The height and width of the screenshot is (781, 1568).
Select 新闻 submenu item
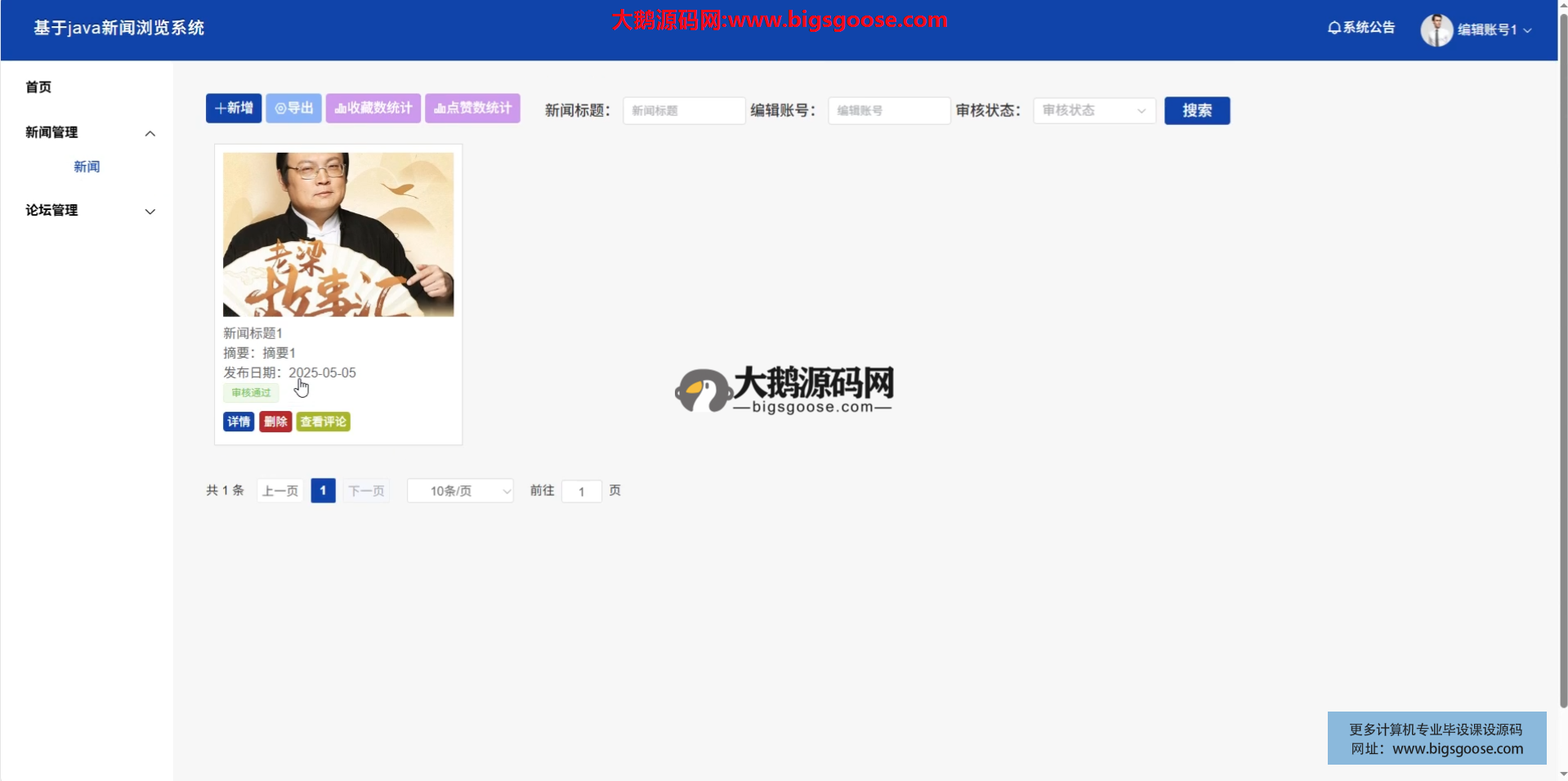87,167
